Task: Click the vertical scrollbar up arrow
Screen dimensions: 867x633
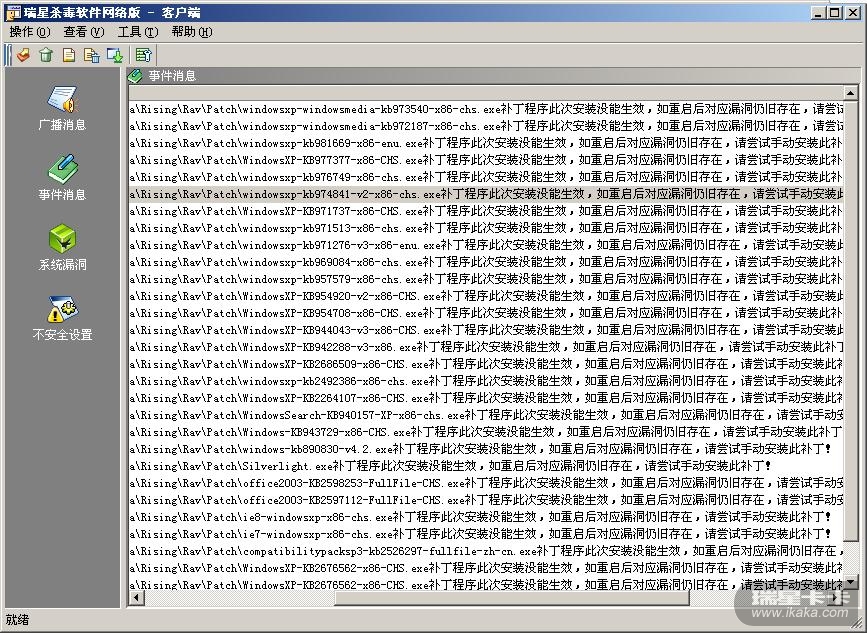Action: point(850,93)
